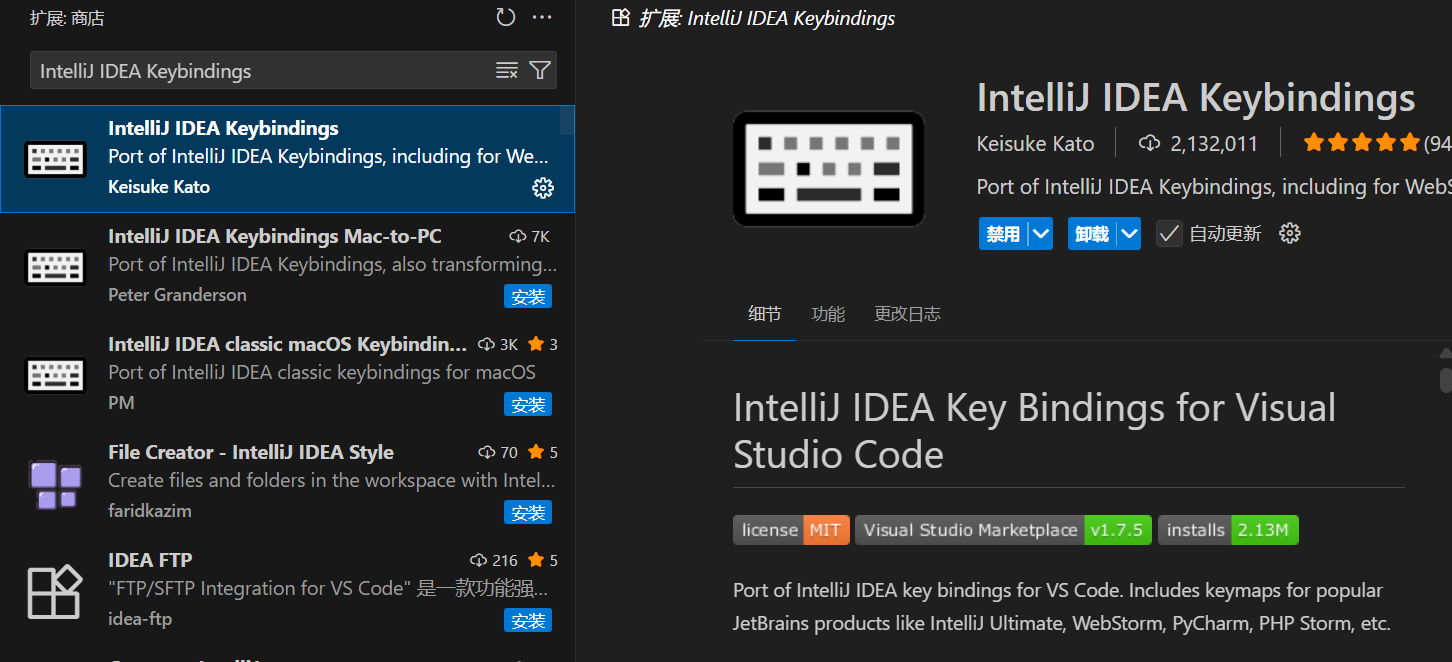Refresh the extensions list
Image resolution: width=1452 pixels, height=662 pixels.
click(505, 17)
